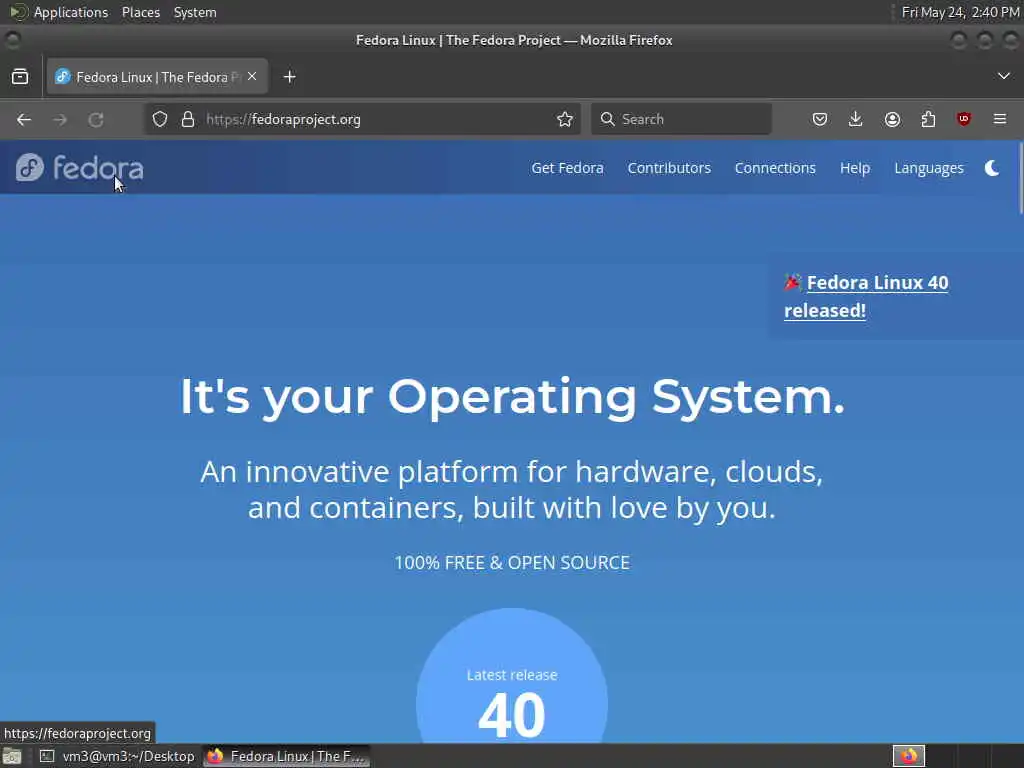Click the Fedora logo in header

click(x=80, y=168)
